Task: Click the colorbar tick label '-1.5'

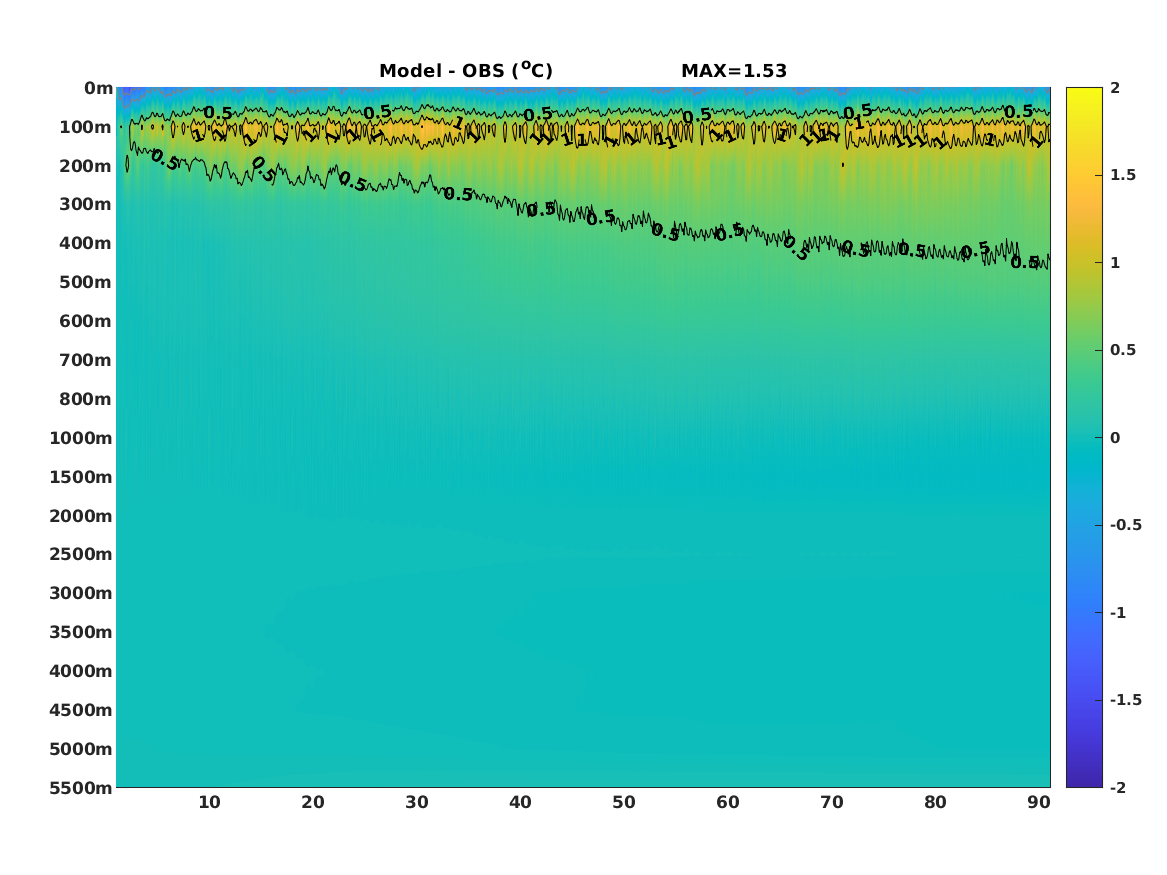Action: pyautogui.click(x=1125, y=700)
